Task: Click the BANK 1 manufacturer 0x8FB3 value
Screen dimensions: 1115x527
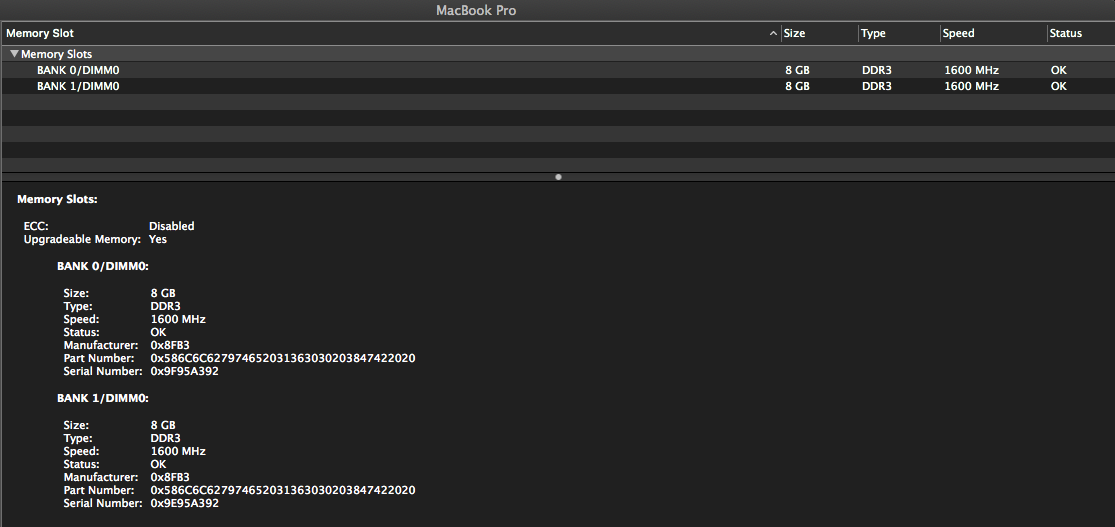Action: 170,477
